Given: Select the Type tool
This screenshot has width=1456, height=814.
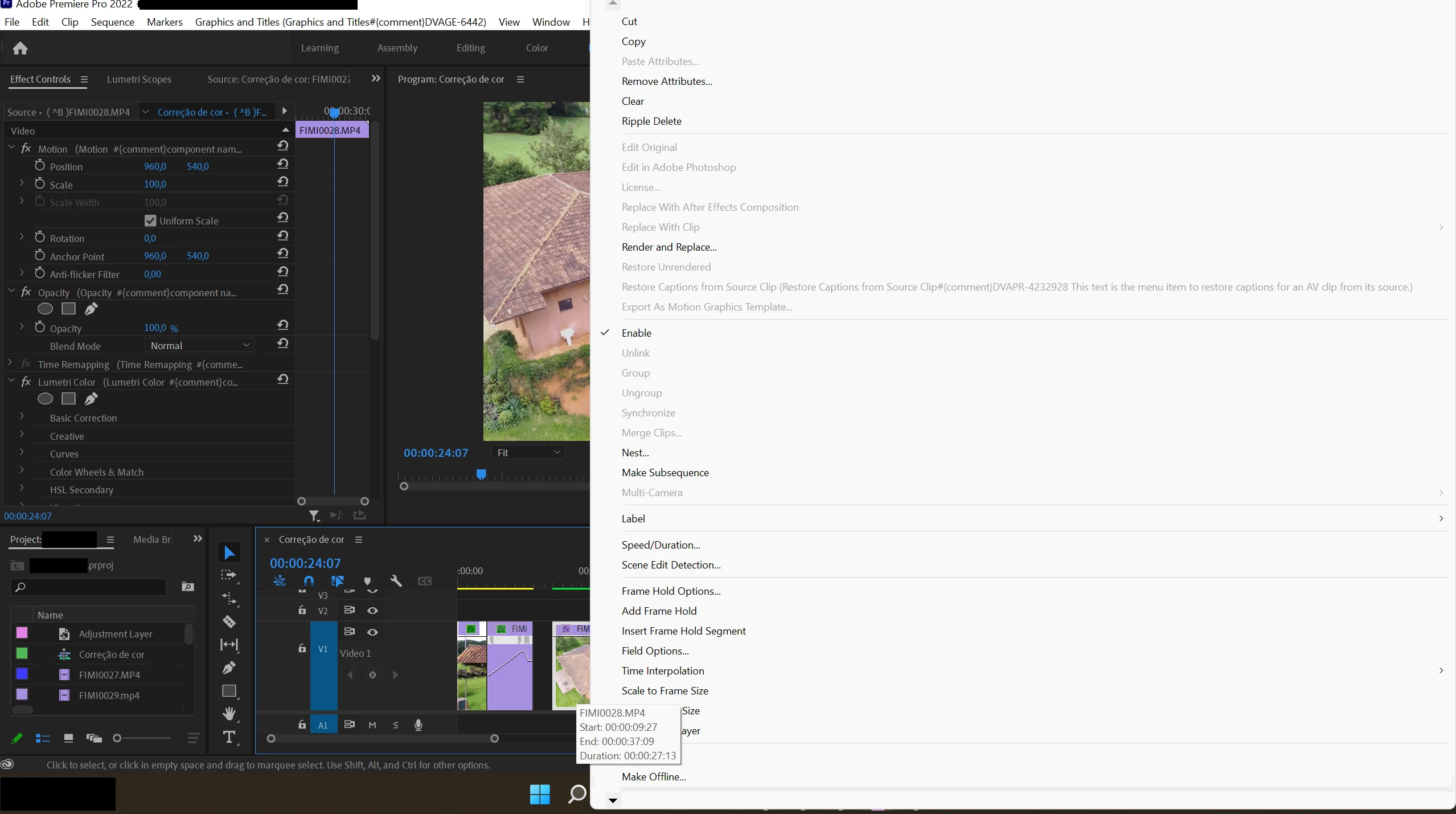Looking at the screenshot, I should (x=229, y=738).
